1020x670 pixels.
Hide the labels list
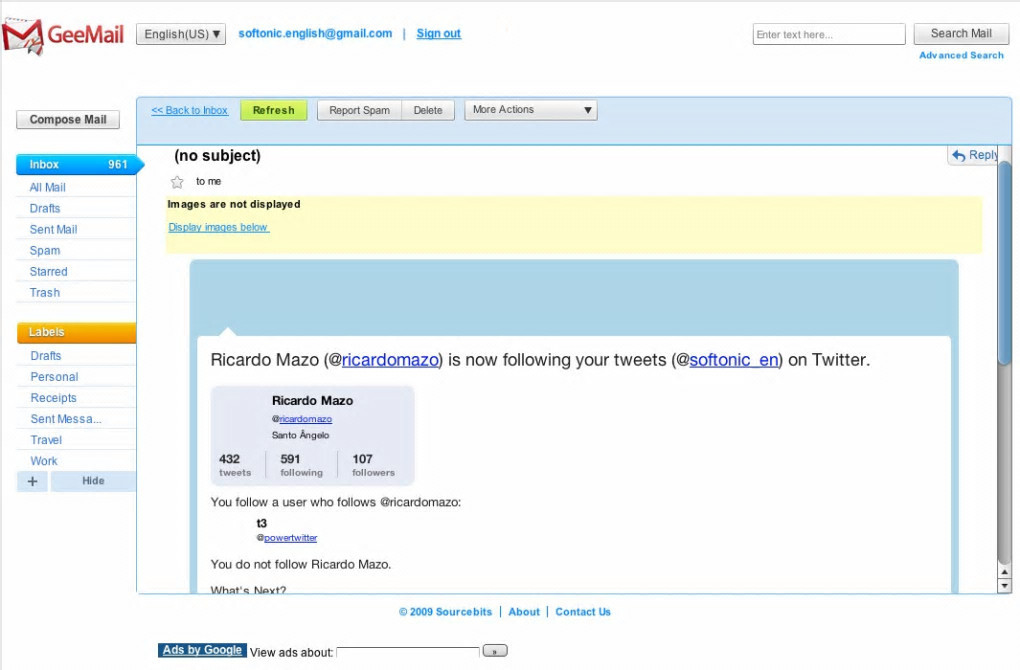click(x=93, y=481)
